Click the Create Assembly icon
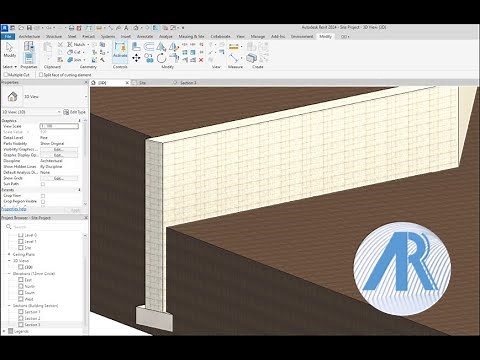The width and height of the screenshot is (480, 360). coord(252,58)
